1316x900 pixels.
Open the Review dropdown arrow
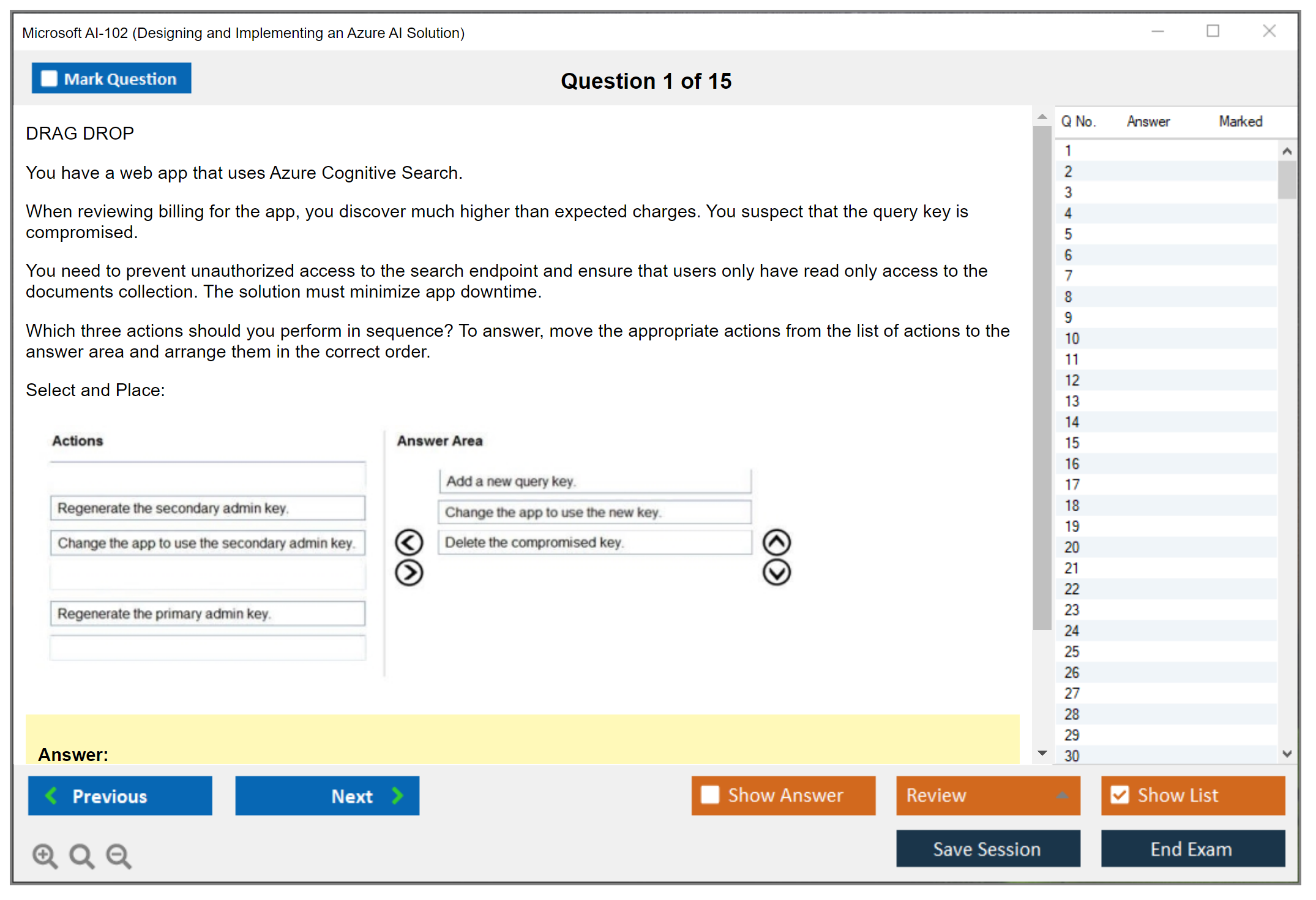[x=1062, y=795]
